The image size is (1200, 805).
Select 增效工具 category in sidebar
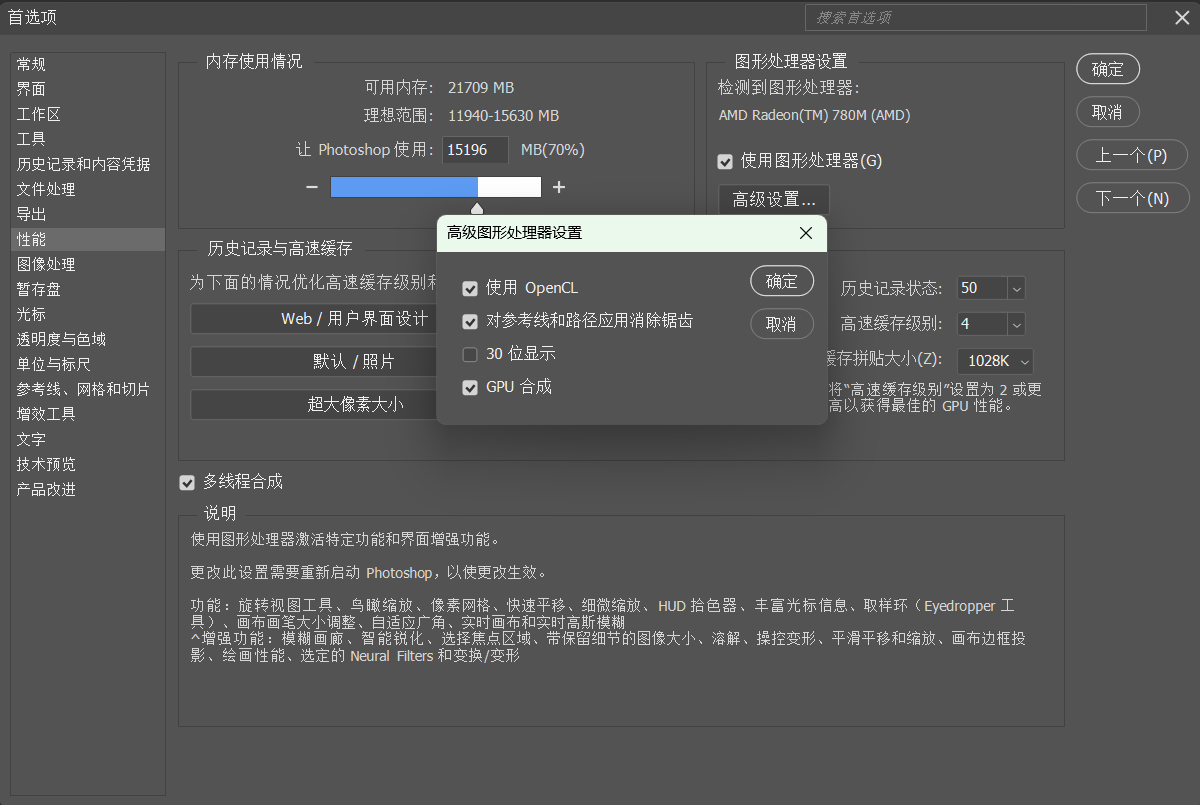[x=88, y=414]
